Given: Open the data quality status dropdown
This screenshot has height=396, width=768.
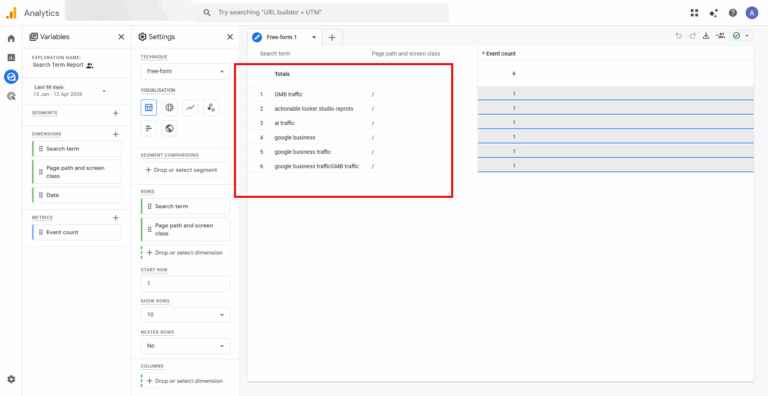Looking at the screenshot, I should pos(741,36).
